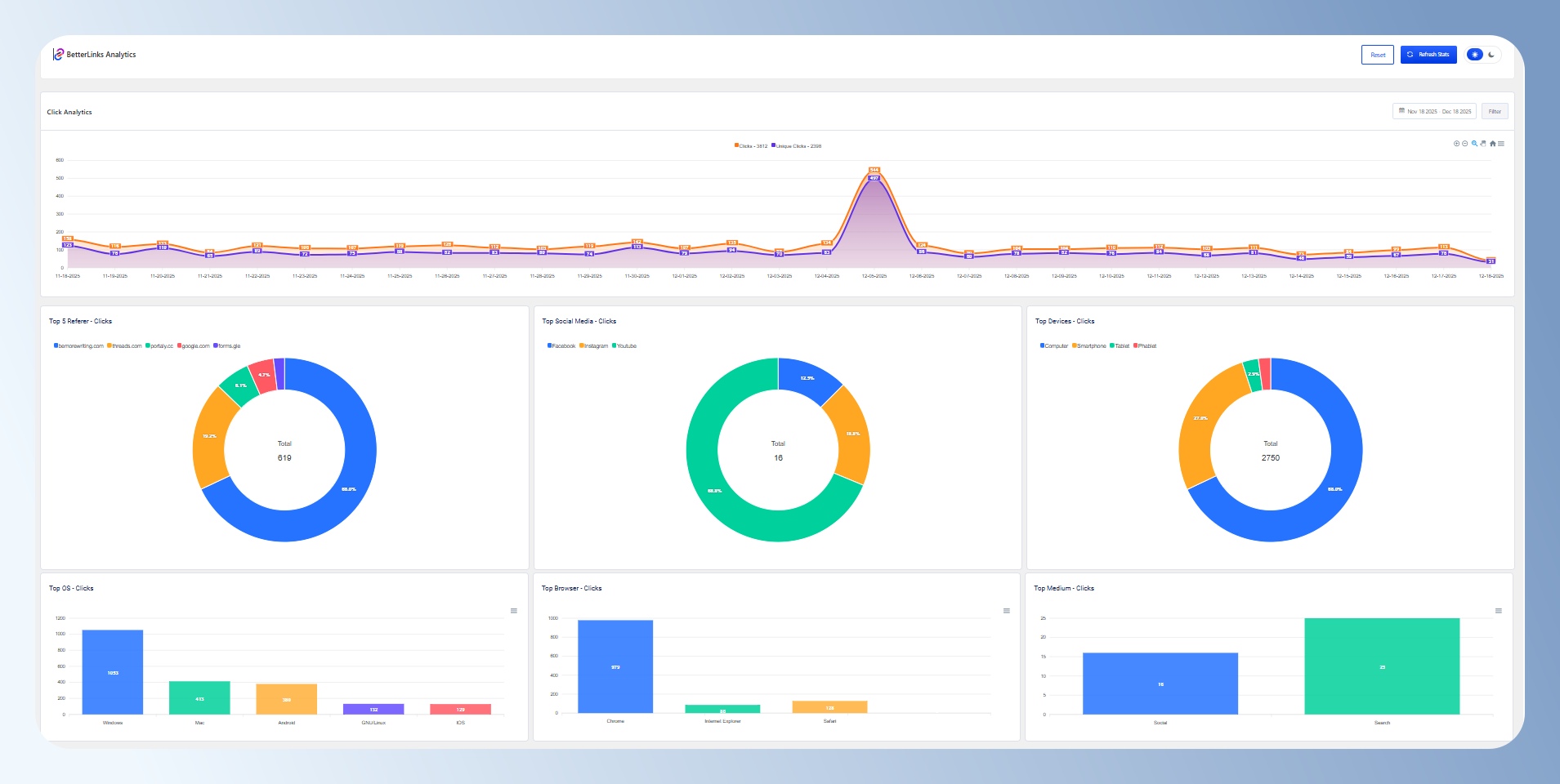Toggle the orange Clicks legend swatch
Image resolution: width=1560 pixels, height=784 pixels.
click(737, 146)
